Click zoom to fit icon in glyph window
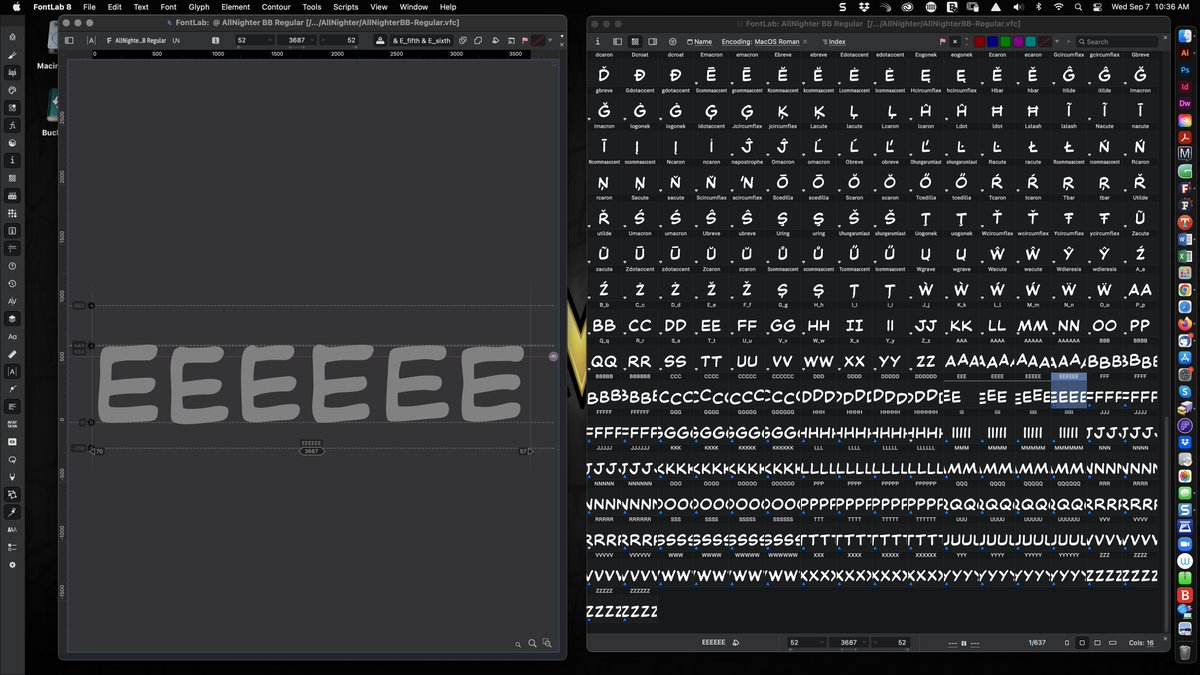1200x675 pixels. tap(547, 643)
